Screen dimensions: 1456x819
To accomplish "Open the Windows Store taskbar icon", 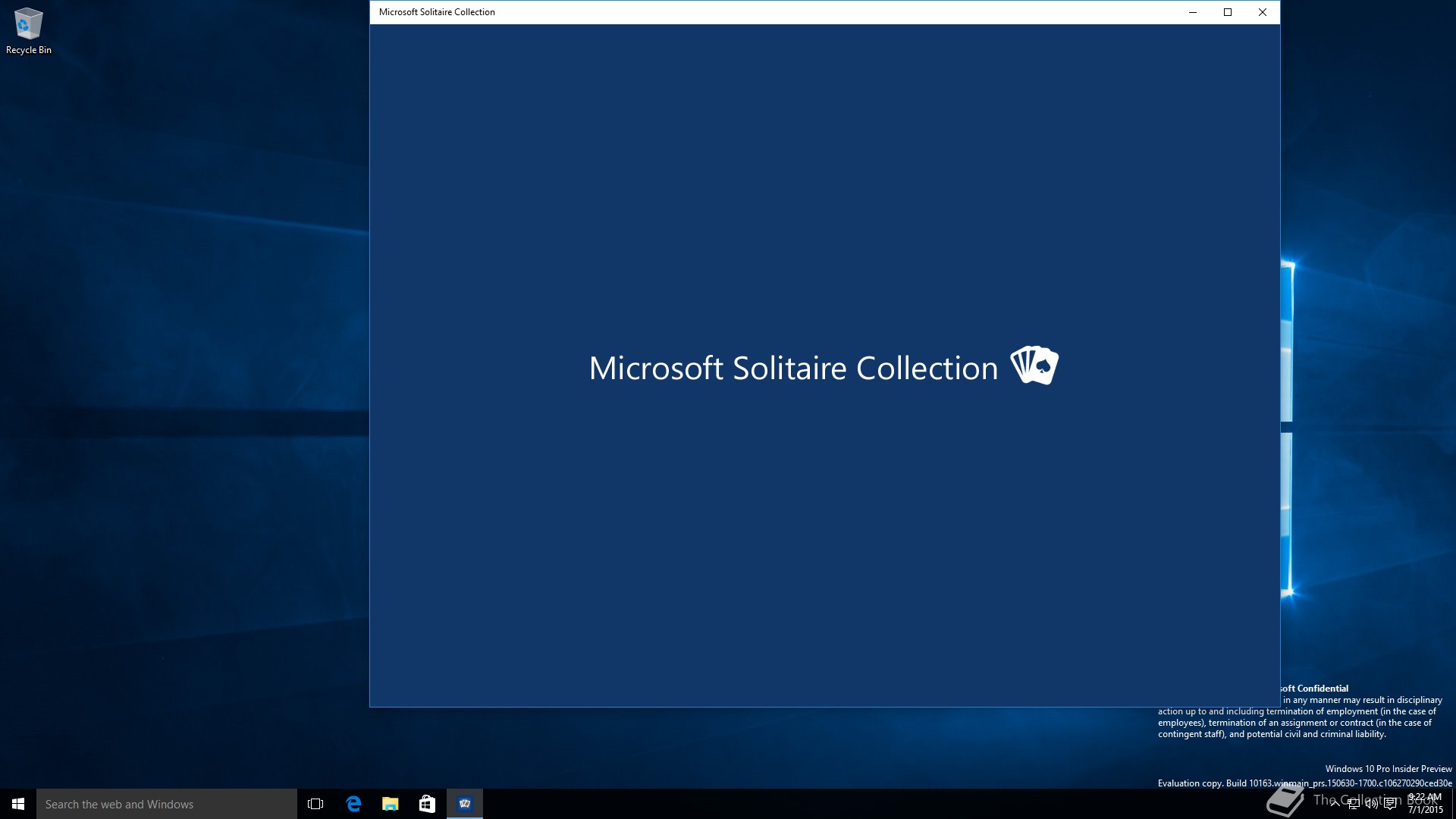I will 427,804.
